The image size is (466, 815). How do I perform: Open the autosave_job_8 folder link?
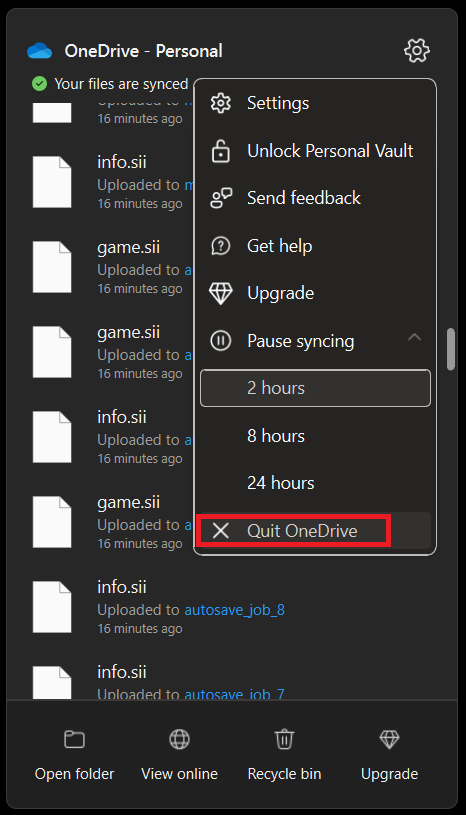[235, 610]
